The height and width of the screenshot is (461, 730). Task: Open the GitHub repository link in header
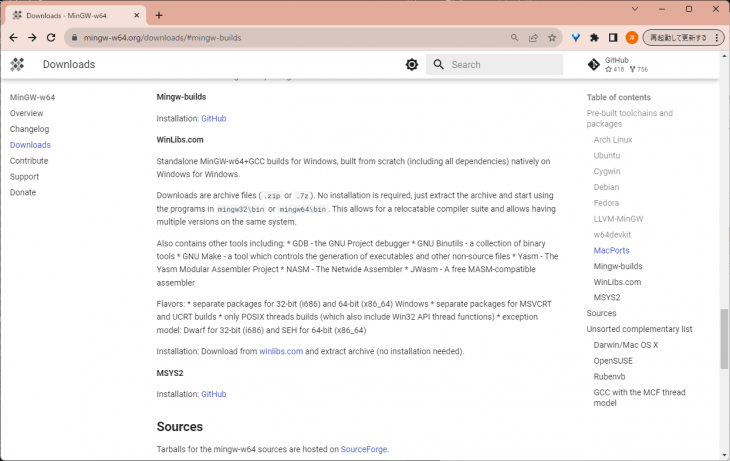pos(619,64)
